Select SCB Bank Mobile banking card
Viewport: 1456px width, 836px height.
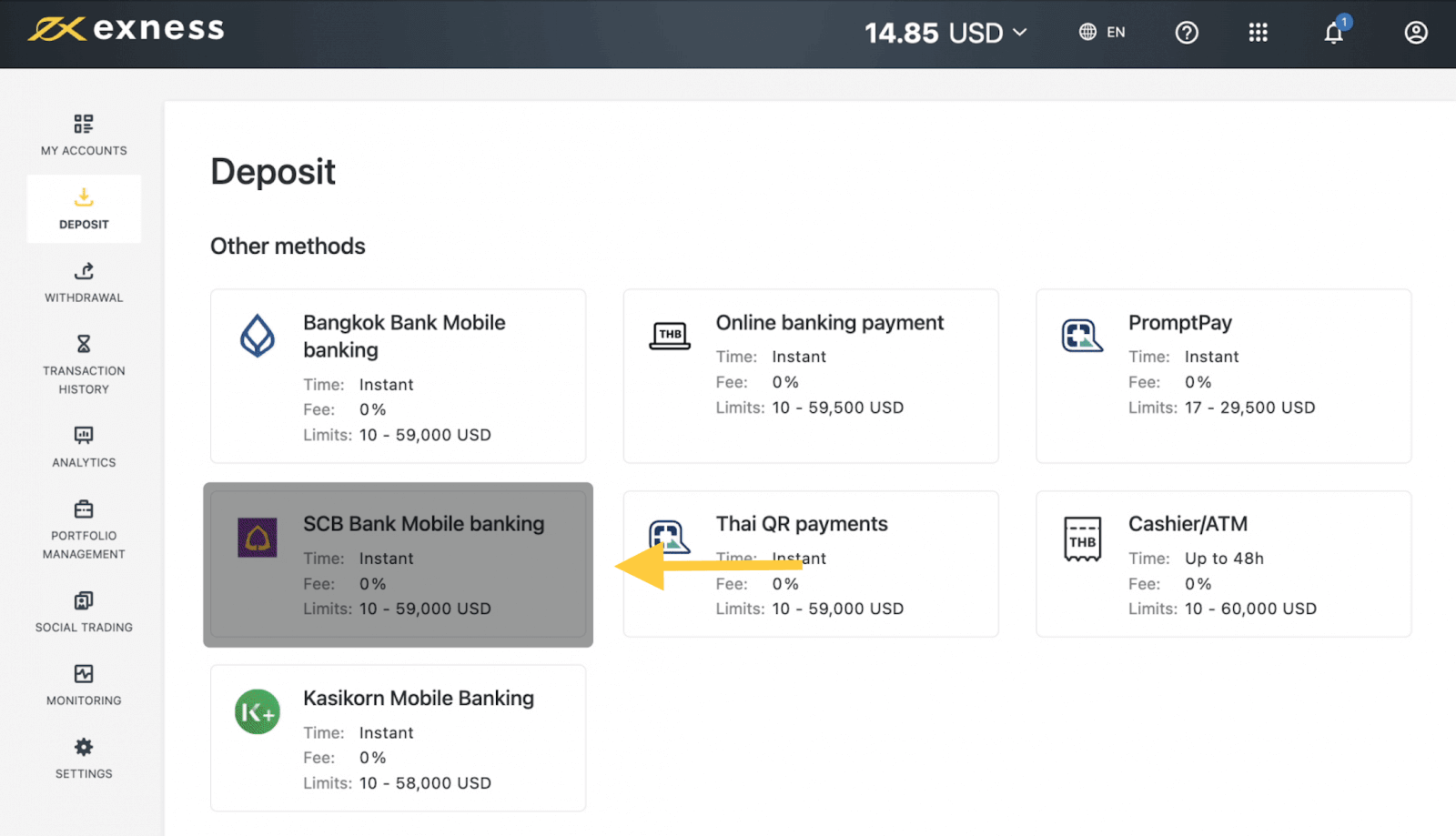point(398,564)
